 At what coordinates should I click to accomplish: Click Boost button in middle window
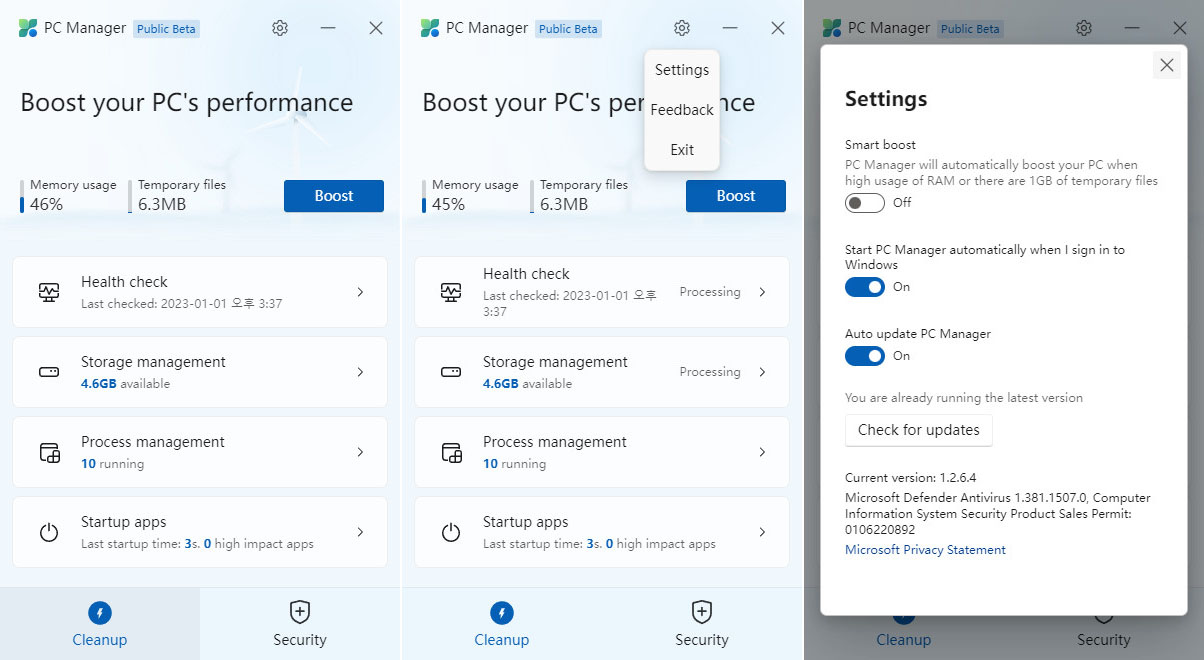736,196
